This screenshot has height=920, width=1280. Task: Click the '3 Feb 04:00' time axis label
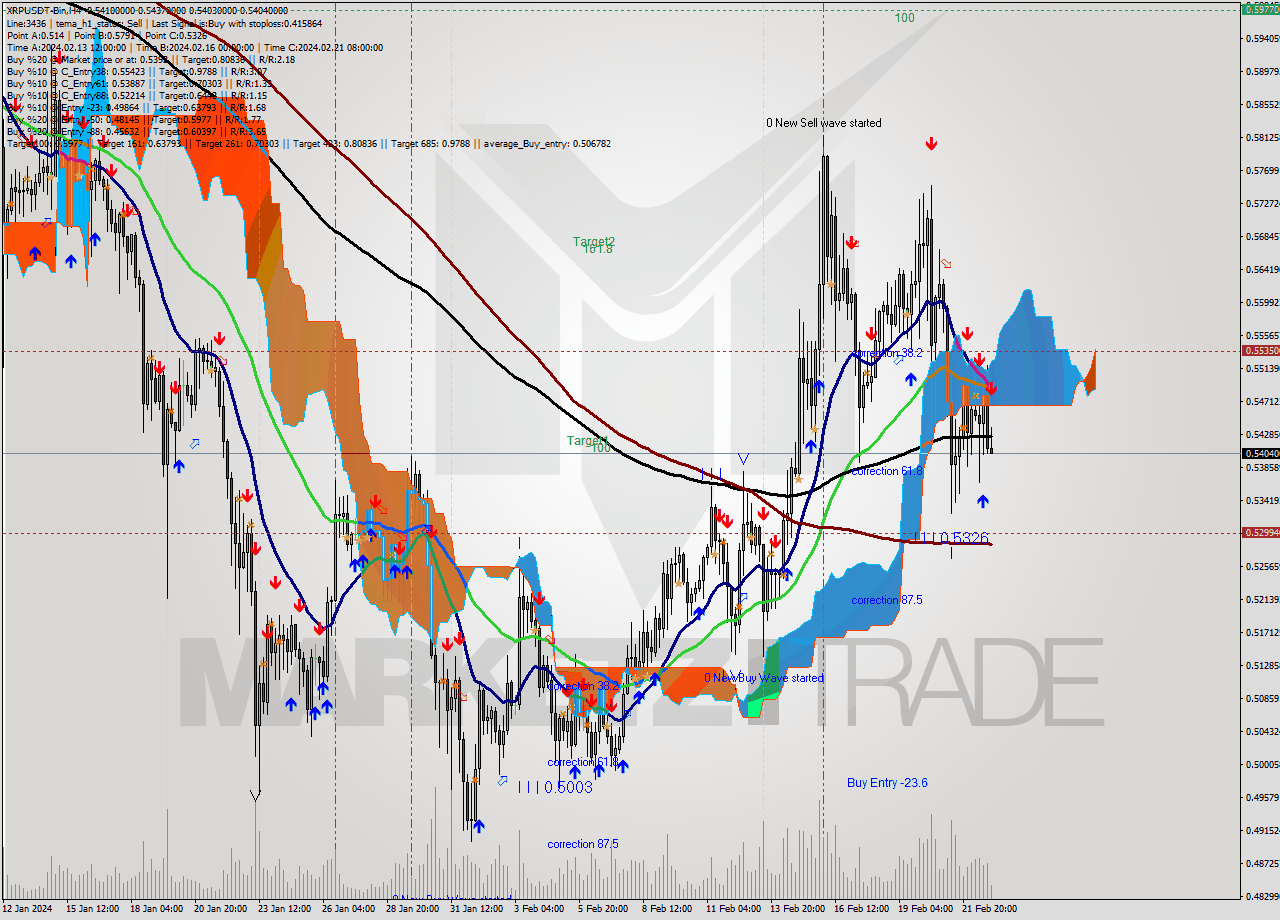[x=539, y=909]
